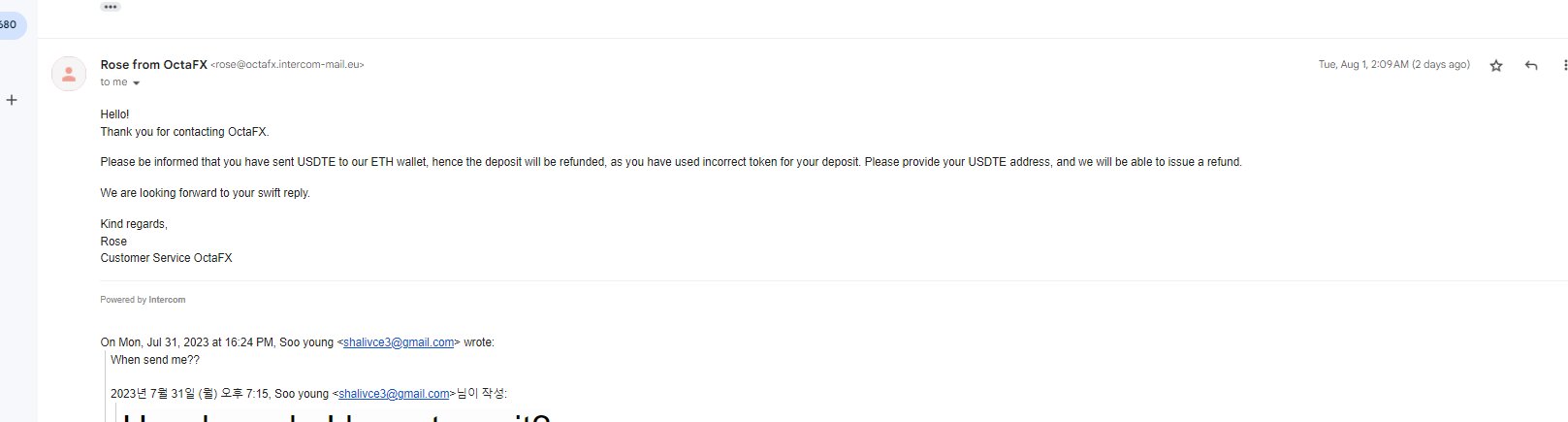This screenshot has height=422, width=1568.
Task: Open the email link in the Korean quote header
Action: (394, 394)
